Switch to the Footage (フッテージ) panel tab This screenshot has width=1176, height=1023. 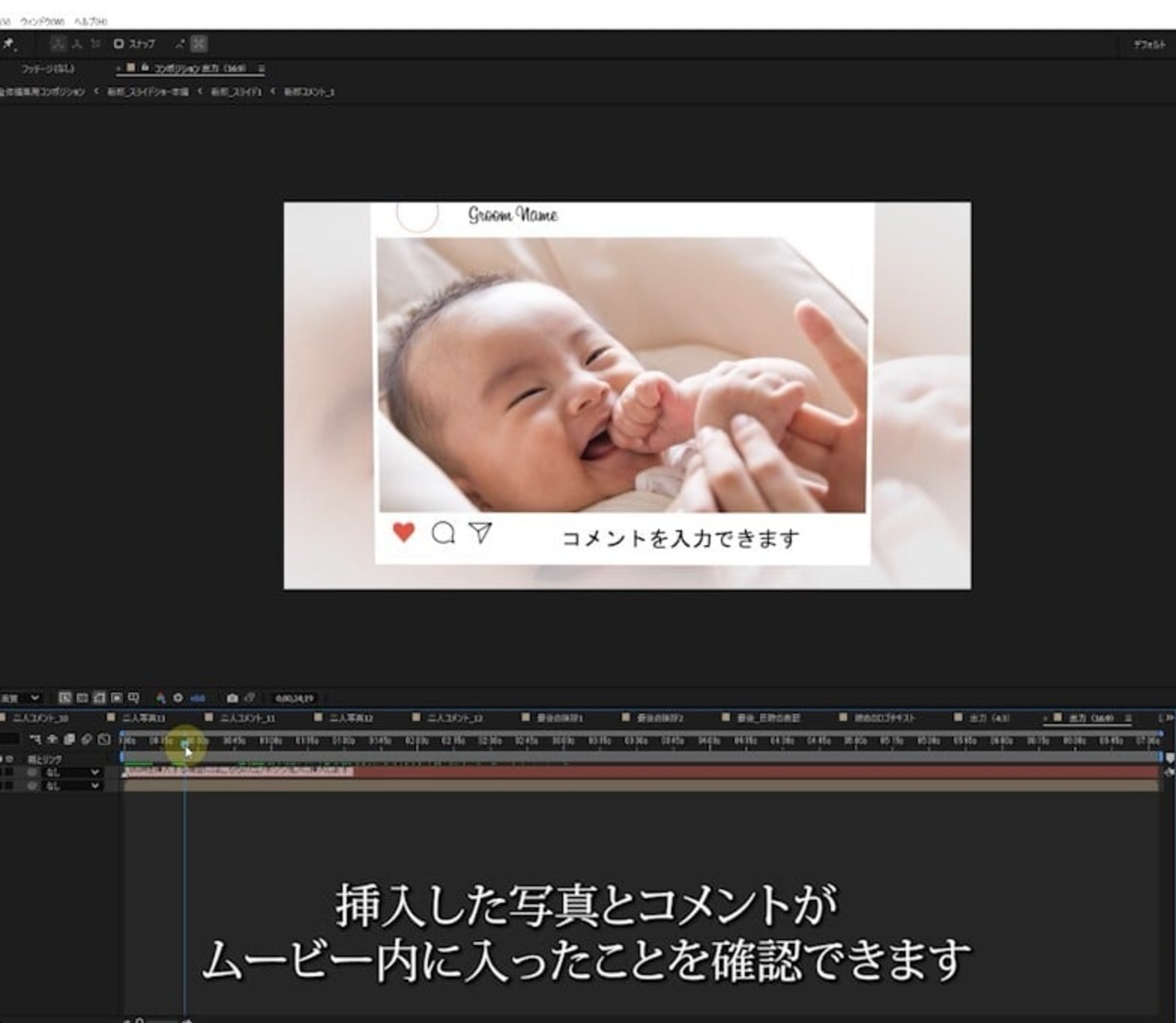point(47,68)
